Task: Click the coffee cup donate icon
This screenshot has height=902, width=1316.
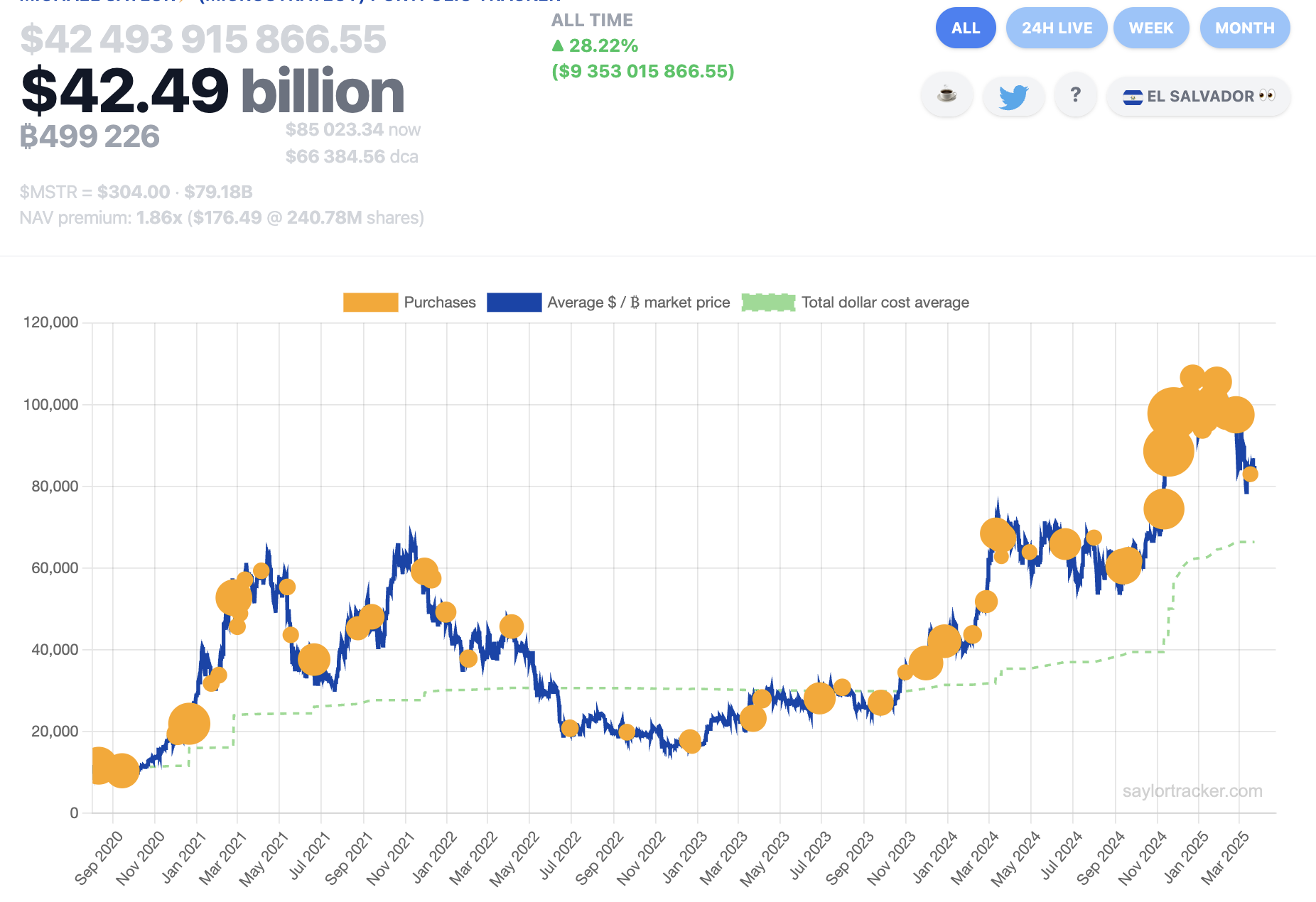Action: point(946,95)
